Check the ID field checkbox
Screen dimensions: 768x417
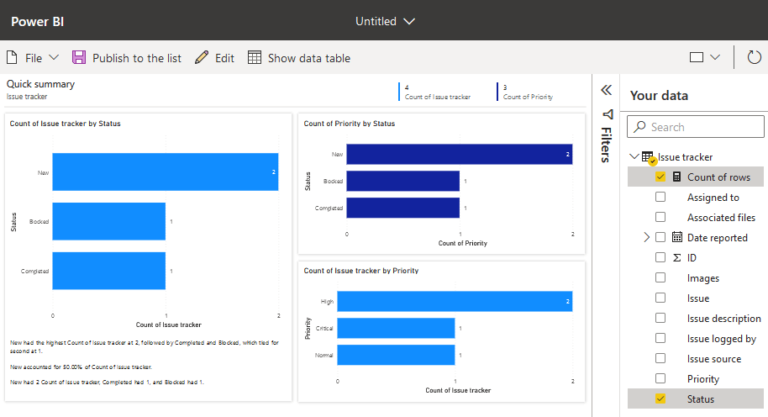[660, 258]
